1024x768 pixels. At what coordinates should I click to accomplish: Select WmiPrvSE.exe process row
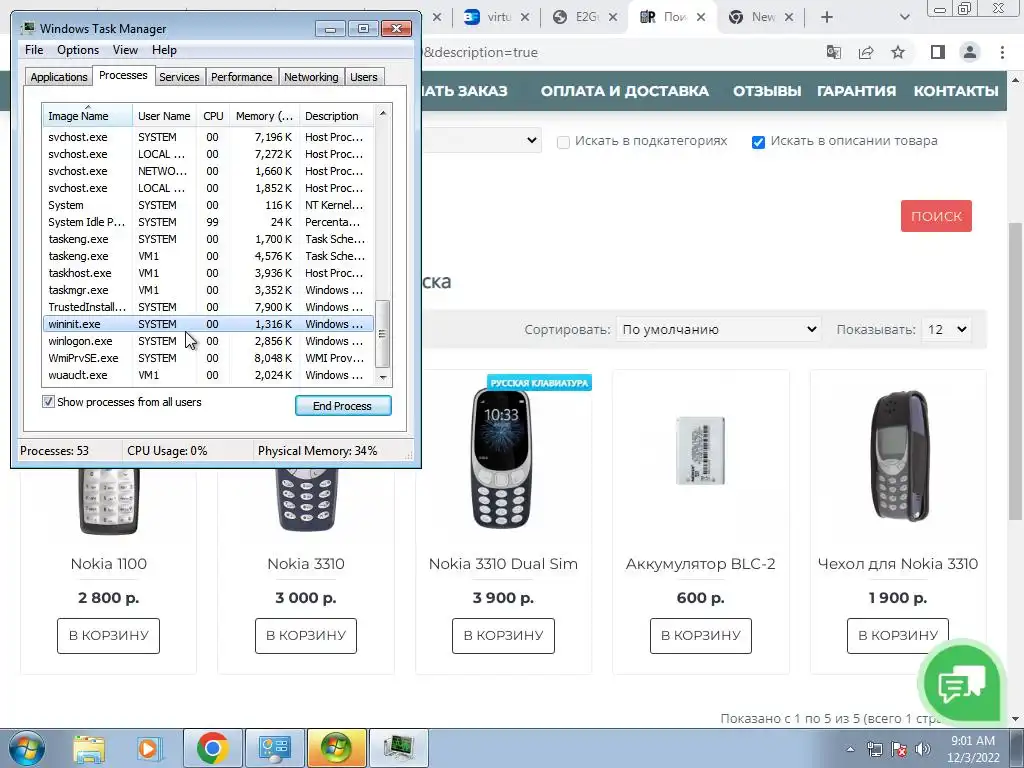click(x=208, y=358)
